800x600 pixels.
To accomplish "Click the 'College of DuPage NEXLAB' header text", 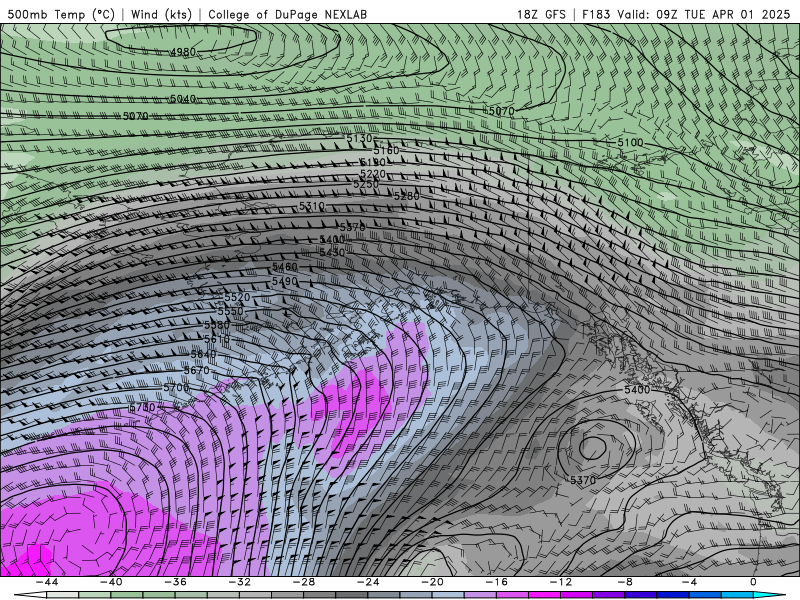I will [x=287, y=14].
